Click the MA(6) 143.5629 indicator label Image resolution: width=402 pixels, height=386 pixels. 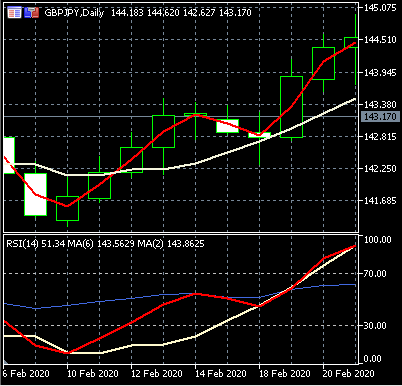pyautogui.click(x=101, y=244)
